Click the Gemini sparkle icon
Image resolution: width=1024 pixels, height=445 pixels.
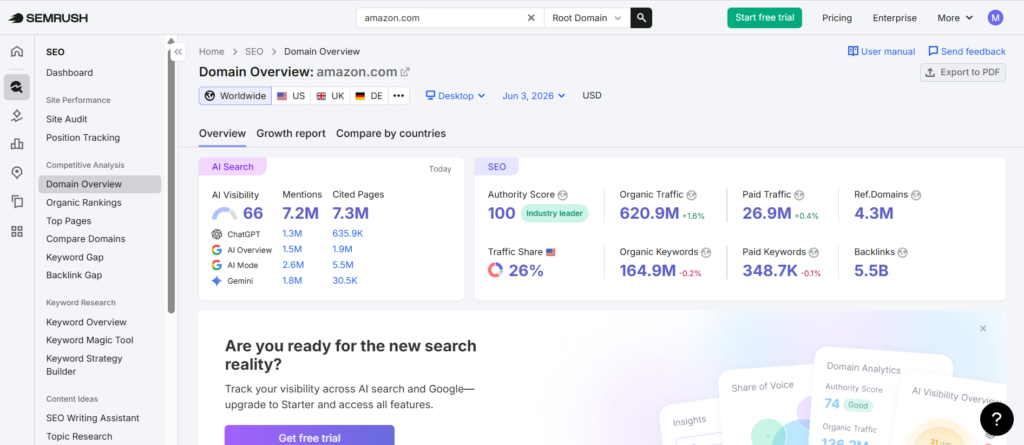pyautogui.click(x=217, y=281)
